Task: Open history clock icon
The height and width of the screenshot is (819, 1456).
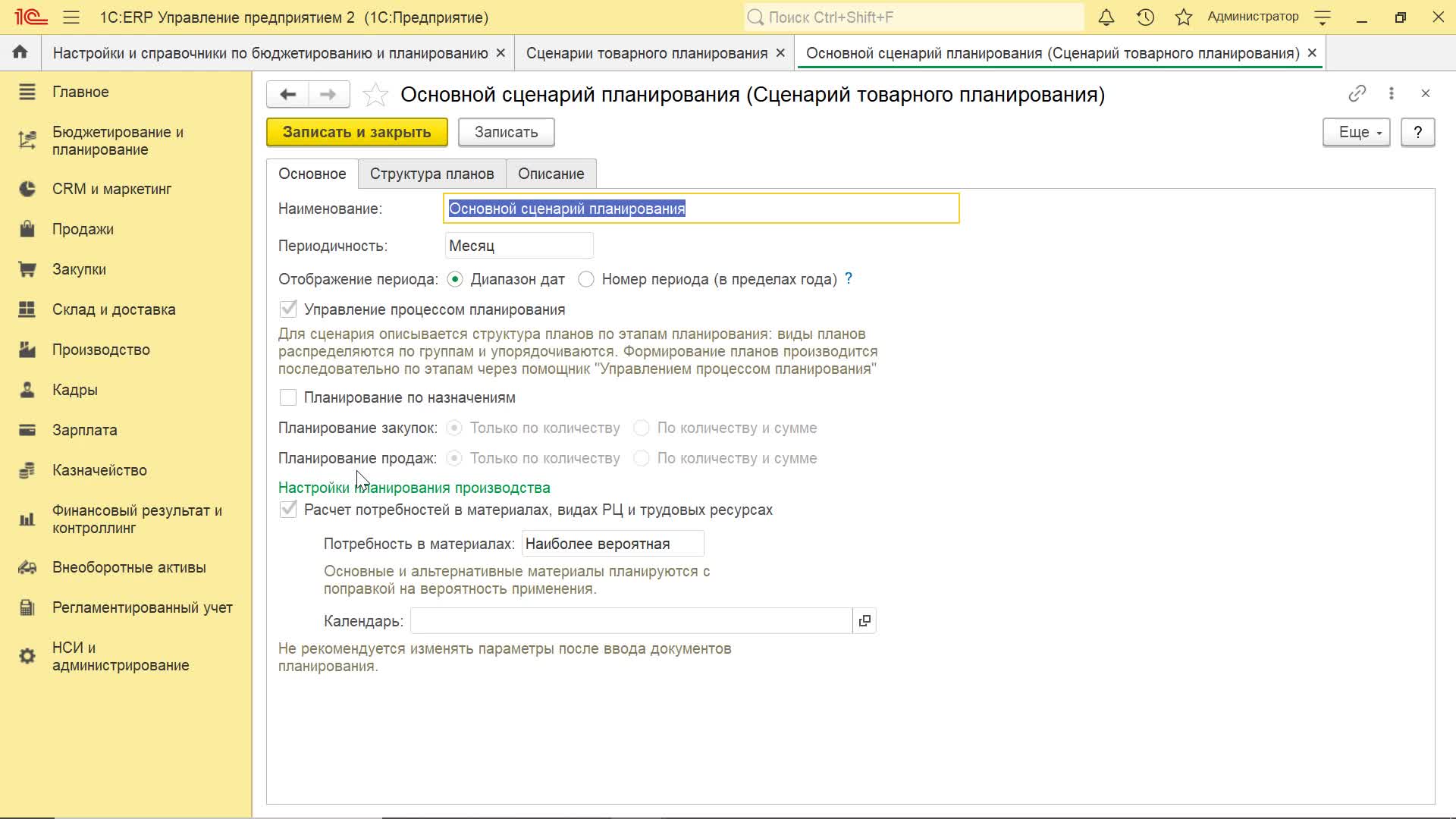Action: click(1145, 17)
